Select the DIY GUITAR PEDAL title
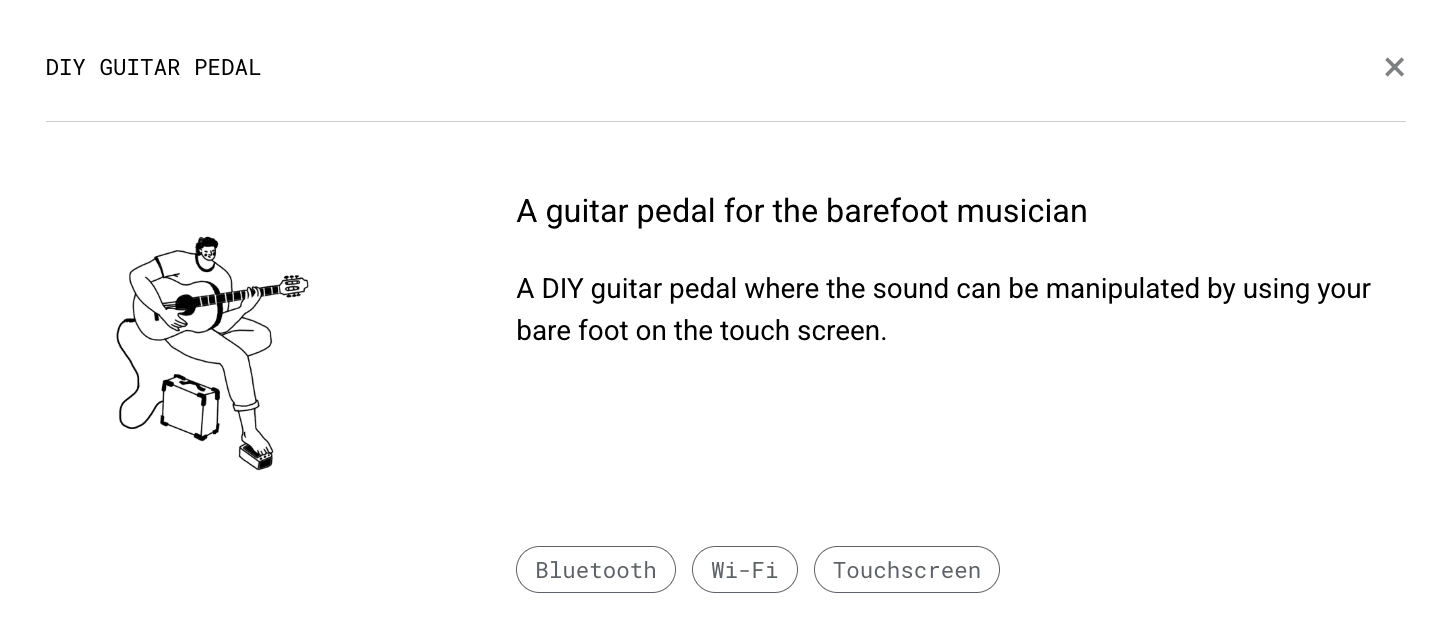 (x=153, y=67)
